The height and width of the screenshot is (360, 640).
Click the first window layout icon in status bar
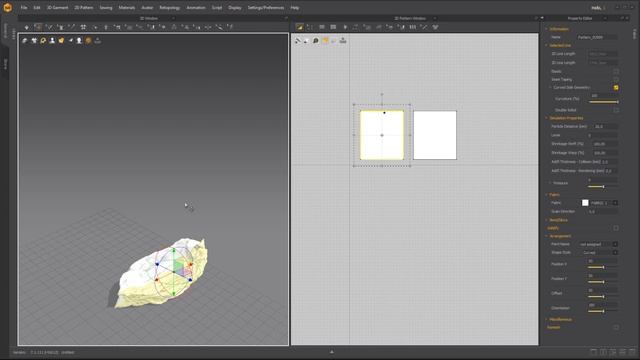pos(593,352)
